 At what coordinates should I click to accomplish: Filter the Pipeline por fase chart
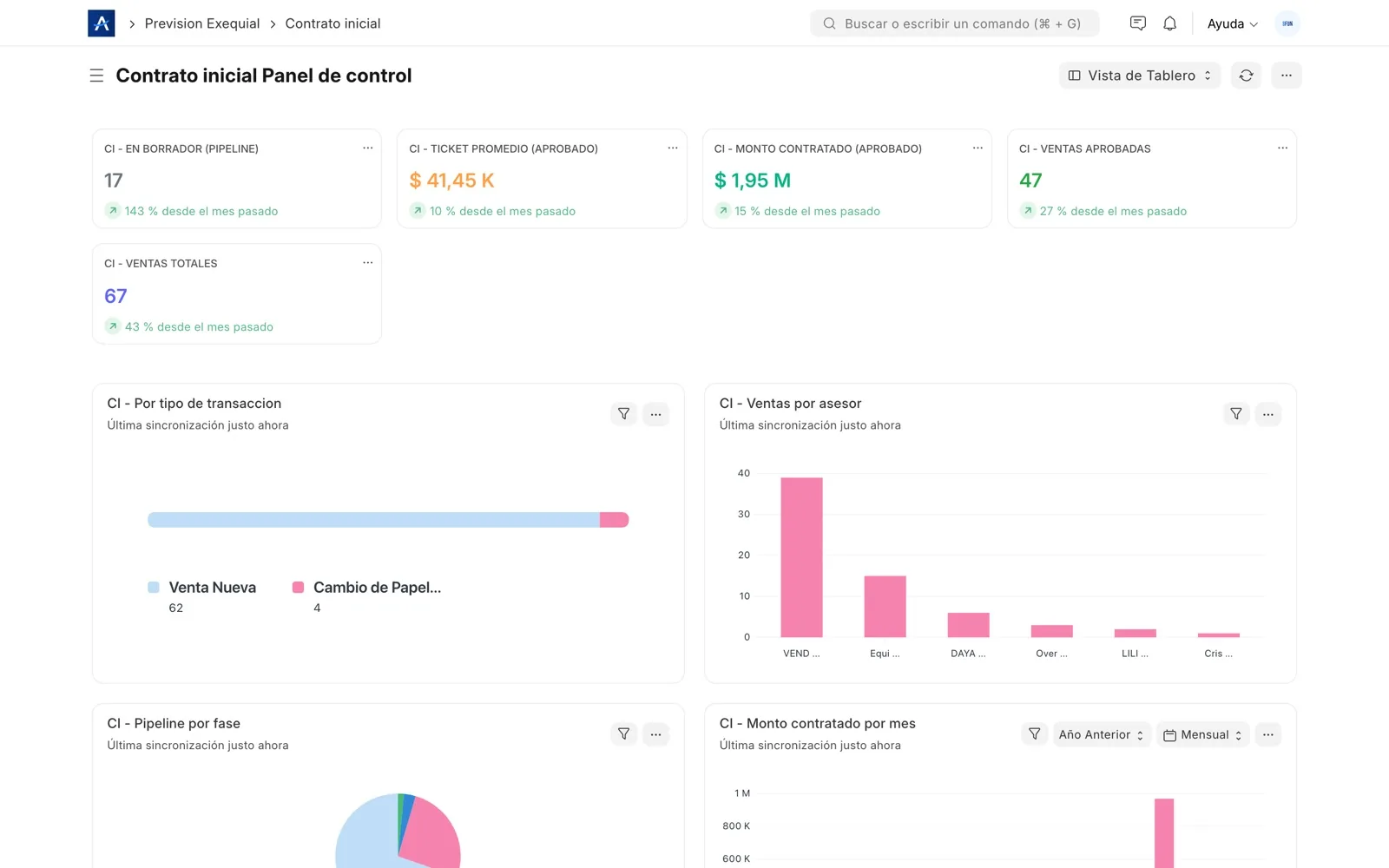point(624,734)
